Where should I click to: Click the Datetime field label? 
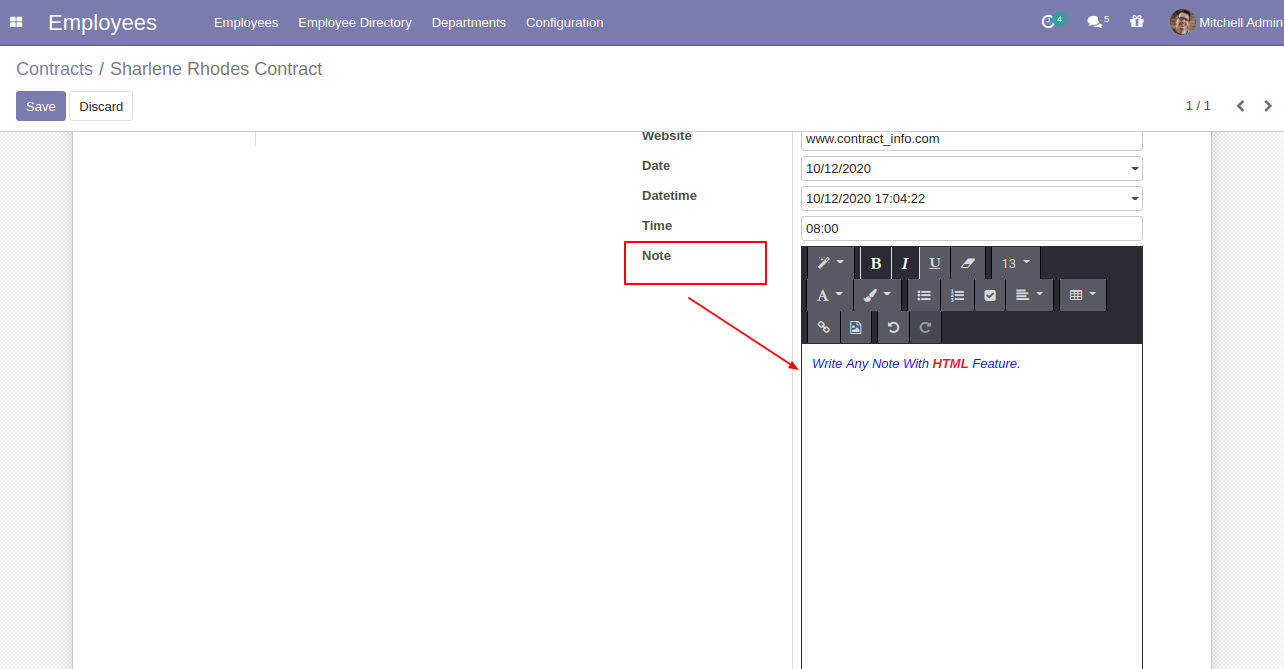click(x=669, y=196)
